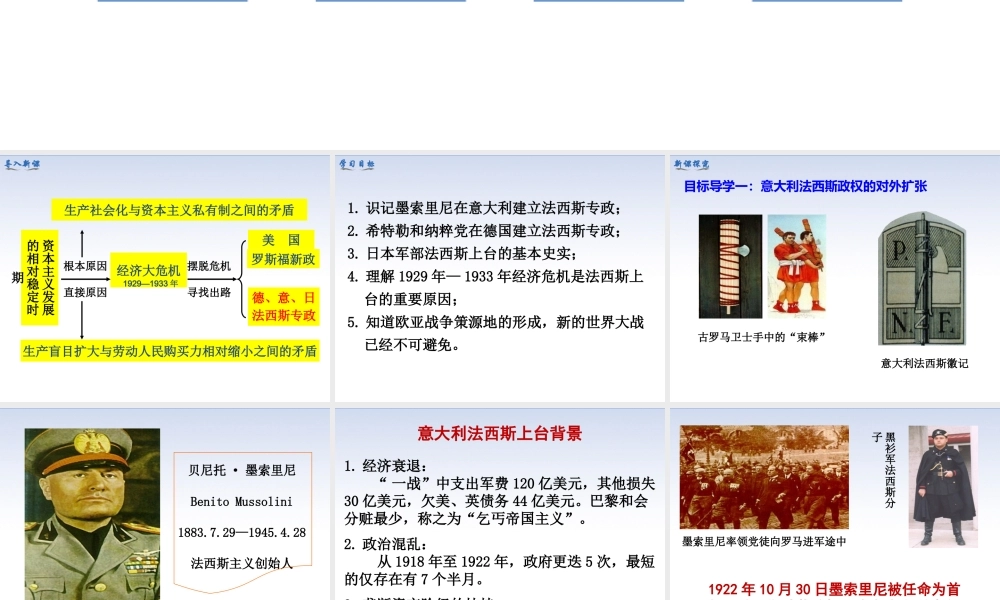Open the 导入新课 economic crisis diagram slide
The image size is (1000, 600).
[165, 278]
